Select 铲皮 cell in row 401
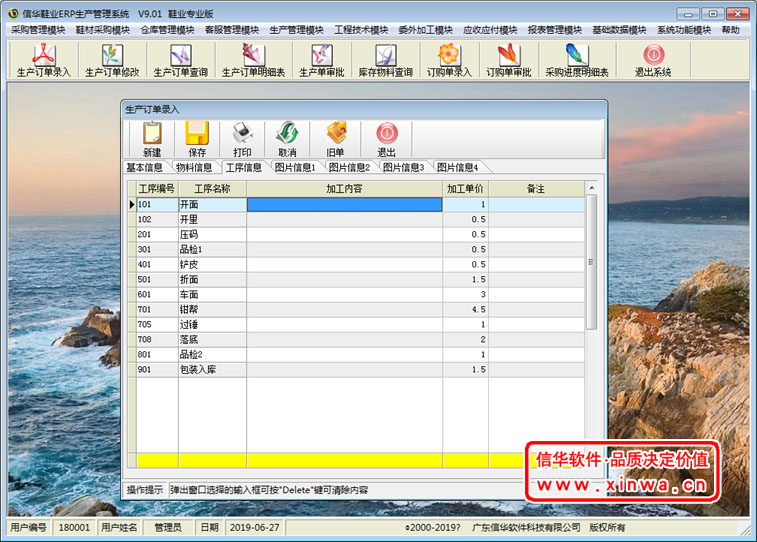Image resolution: width=757 pixels, height=542 pixels. pos(212,264)
